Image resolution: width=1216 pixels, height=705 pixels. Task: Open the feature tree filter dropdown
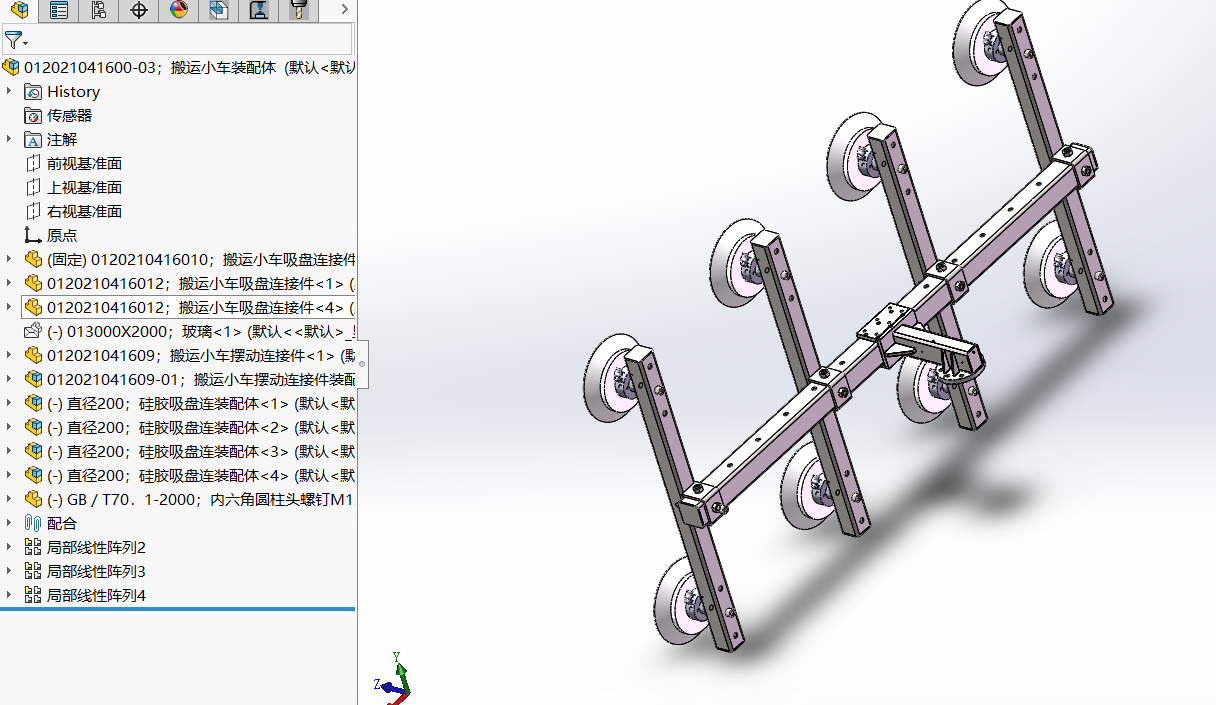tap(16, 40)
